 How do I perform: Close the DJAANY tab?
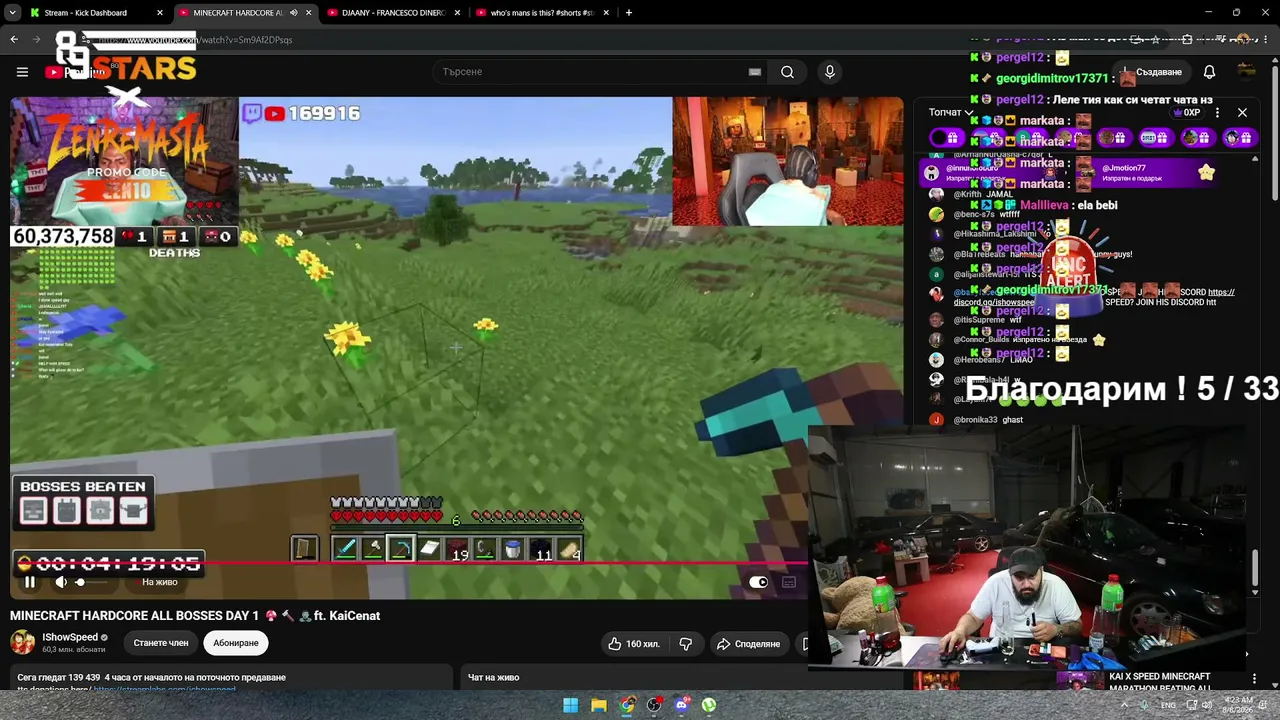(457, 13)
